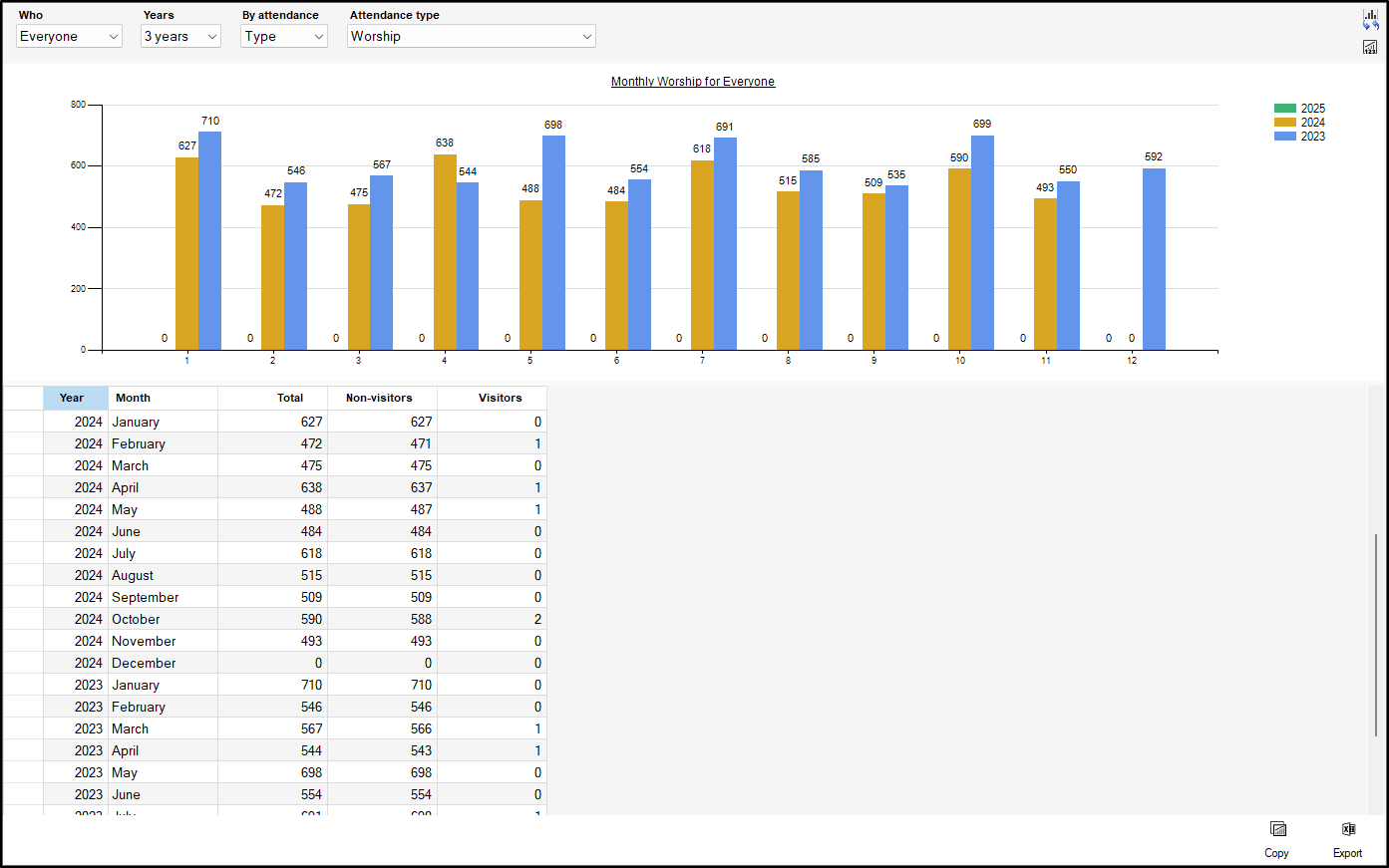This screenshot has height=868, width=1389.
Task: Click the Copy chart icon
Action: (1277, 829)
